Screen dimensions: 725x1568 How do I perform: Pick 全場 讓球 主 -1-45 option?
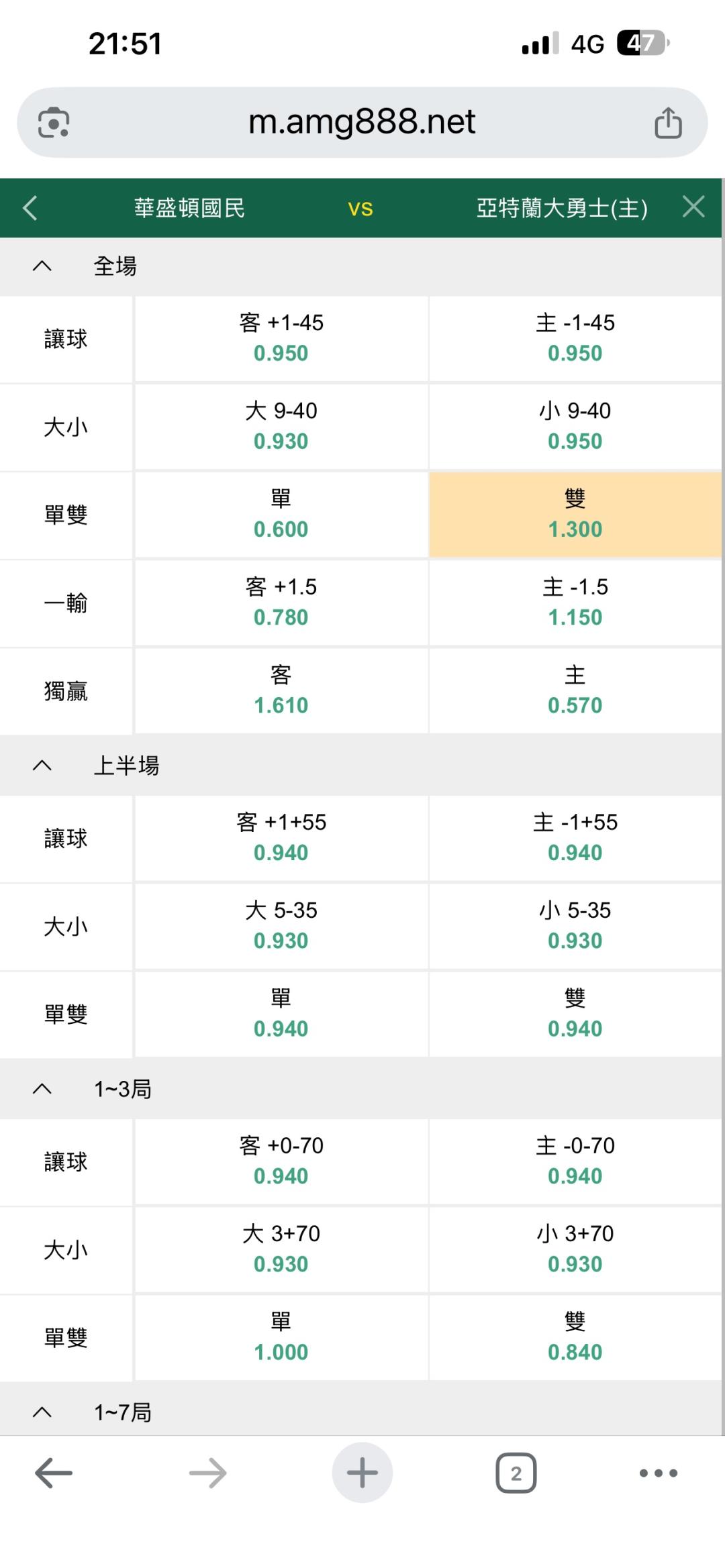(575, 338)
